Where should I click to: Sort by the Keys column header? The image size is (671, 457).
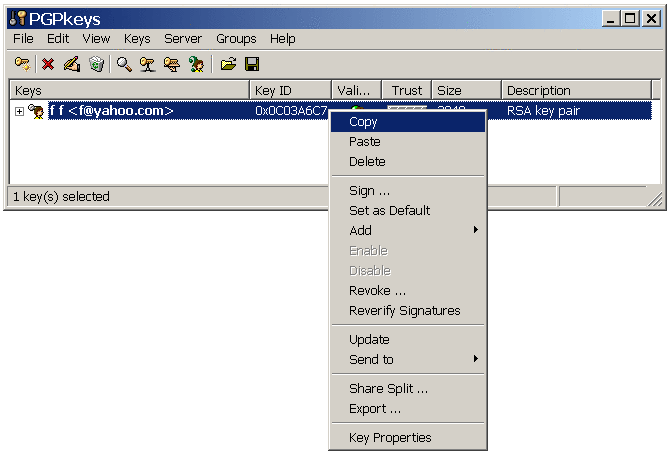click(x=130, y=90)
